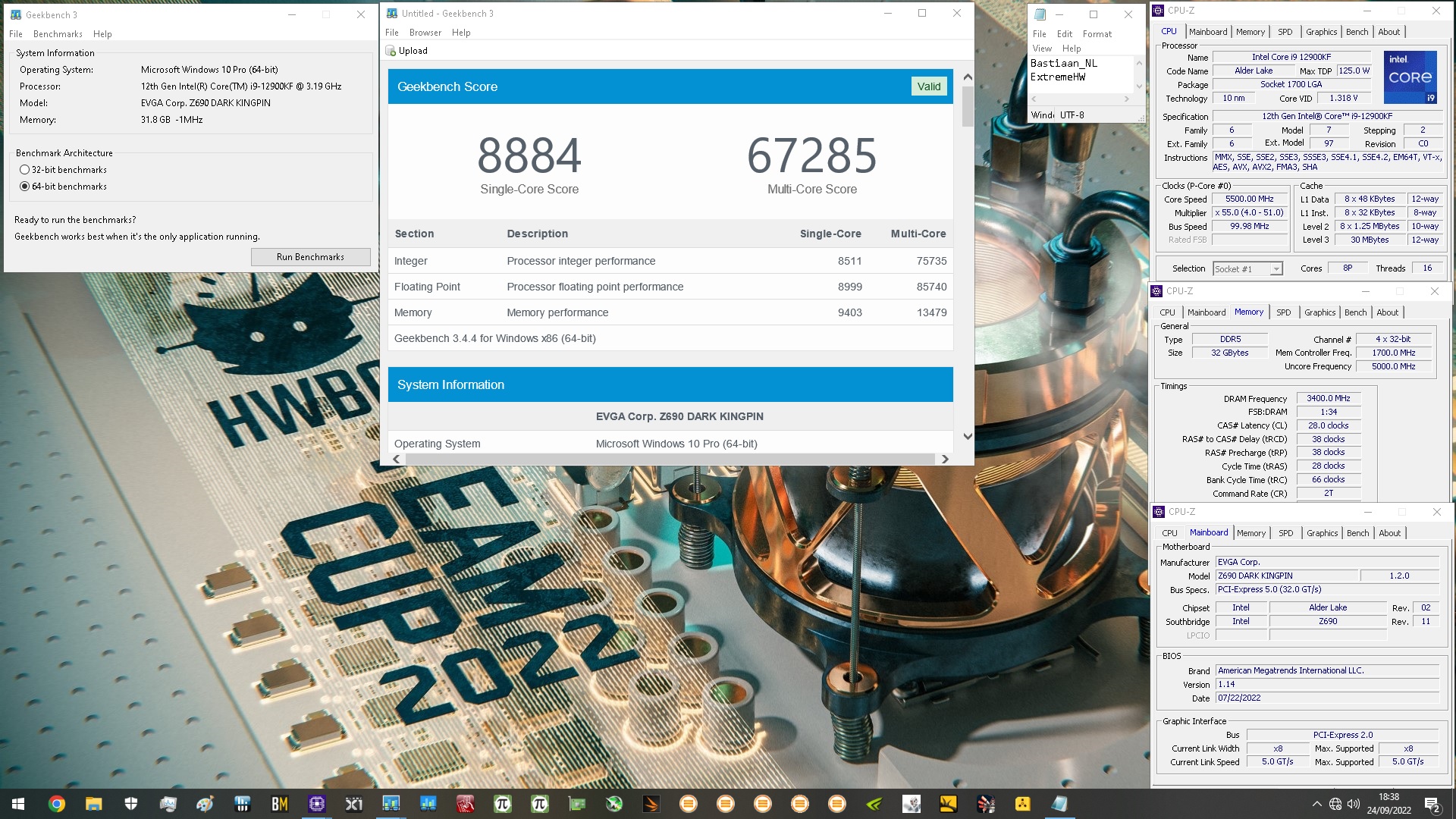Open the notification center icon

point(1432,804)
